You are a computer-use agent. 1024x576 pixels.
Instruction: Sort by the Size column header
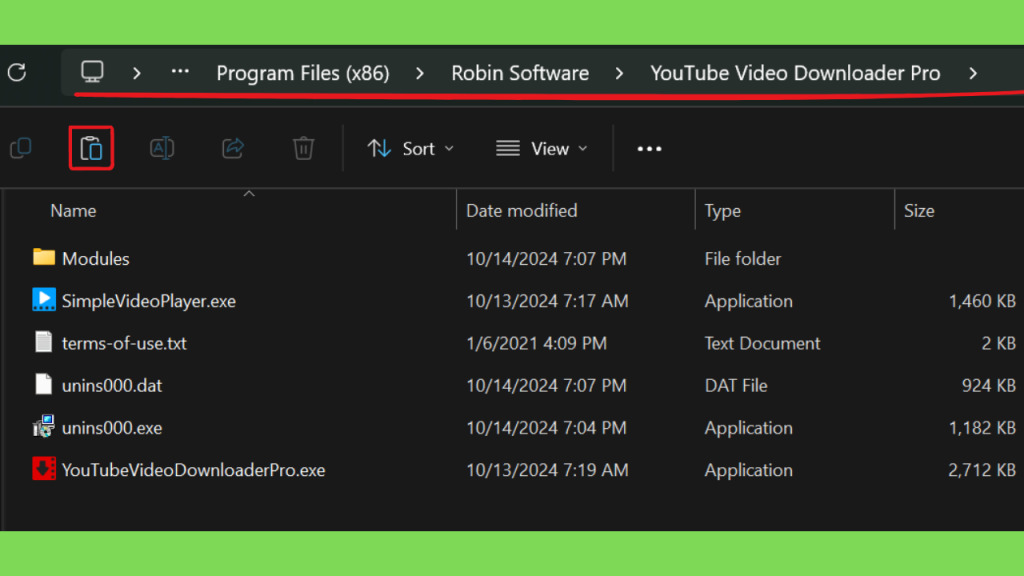[x=919, y=211]
